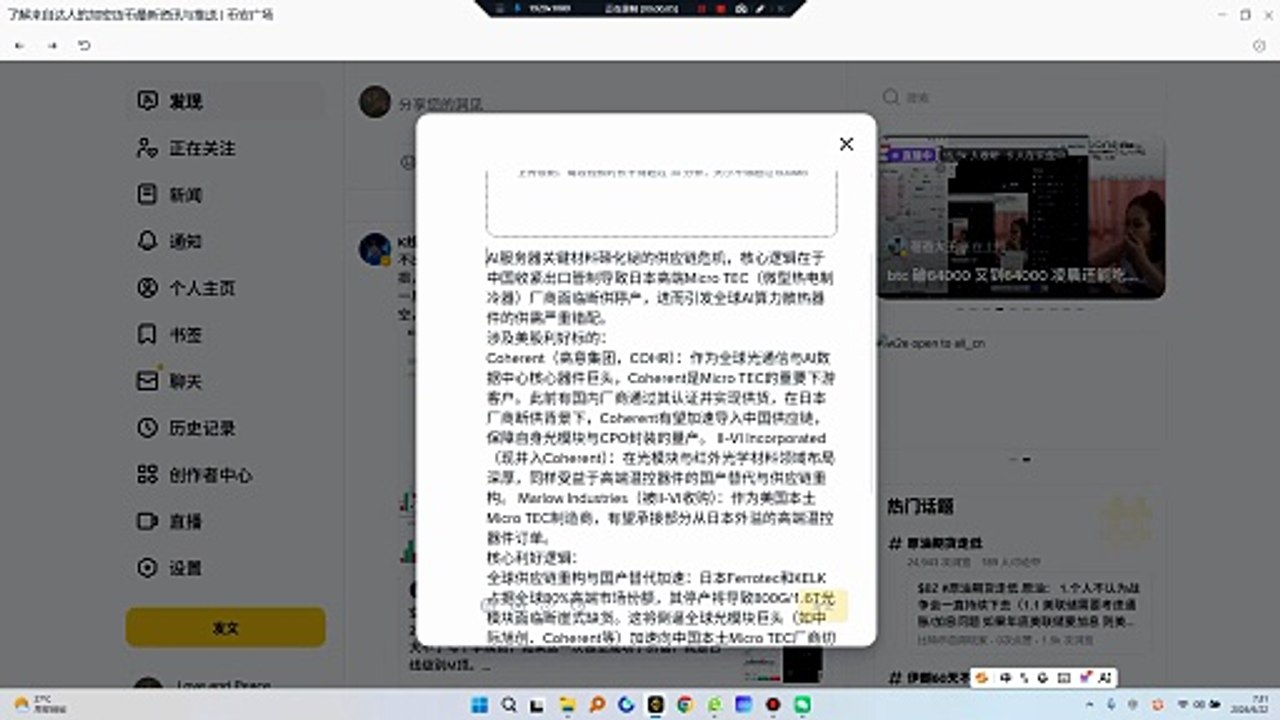The width and height of the screenshot is (1280, 720).
Task: Click the 中 language toggle in IME toolbar
Action: coord(1005,678)
